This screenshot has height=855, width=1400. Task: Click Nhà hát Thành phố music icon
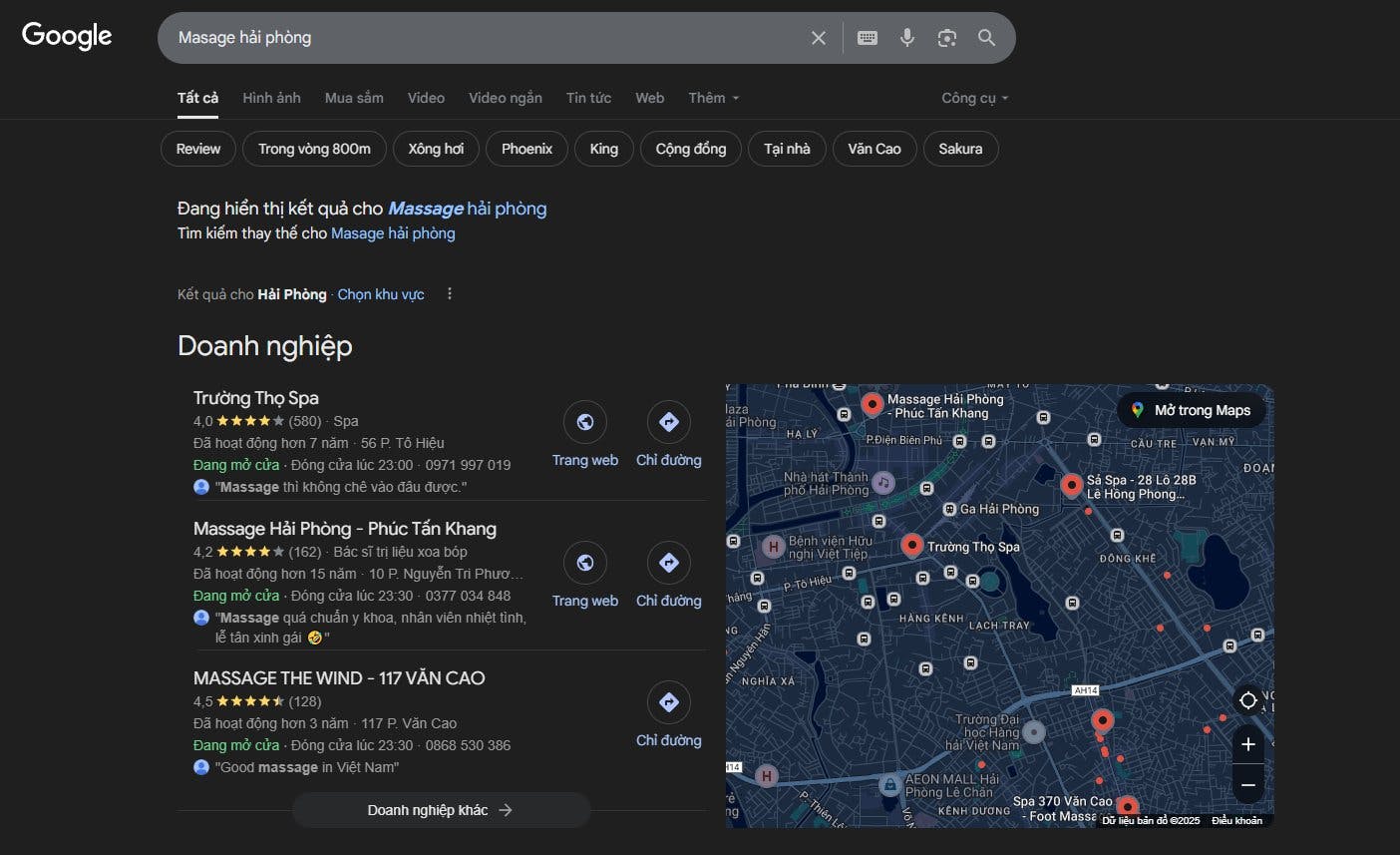883,484
